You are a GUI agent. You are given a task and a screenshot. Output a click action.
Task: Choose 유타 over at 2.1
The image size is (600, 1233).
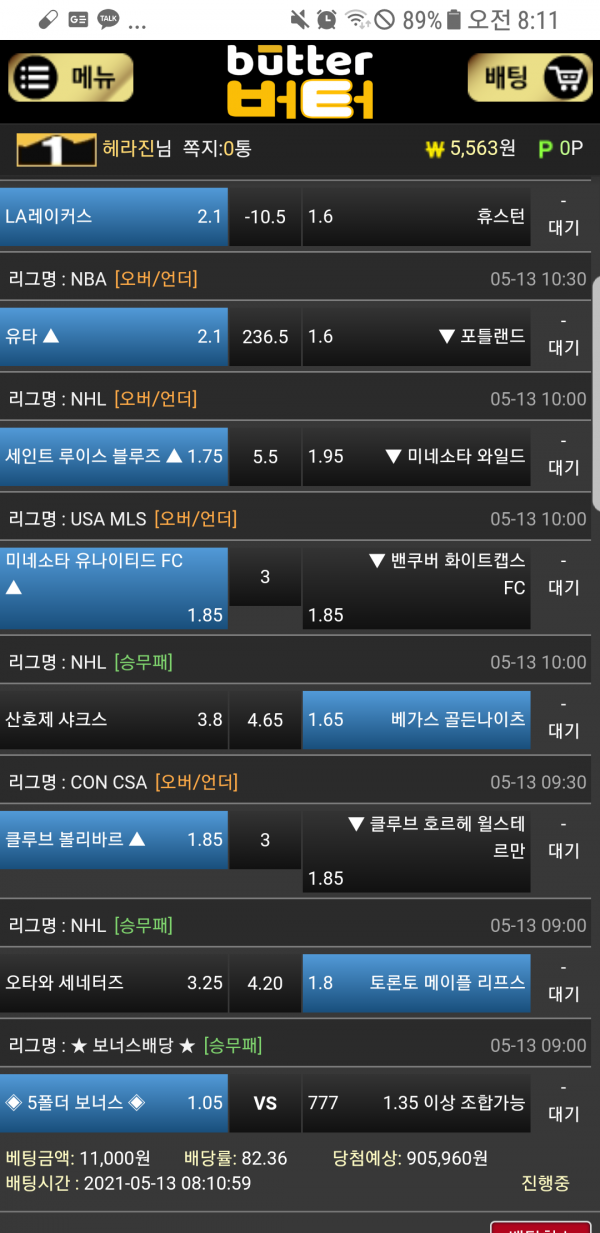pos(114,336)
